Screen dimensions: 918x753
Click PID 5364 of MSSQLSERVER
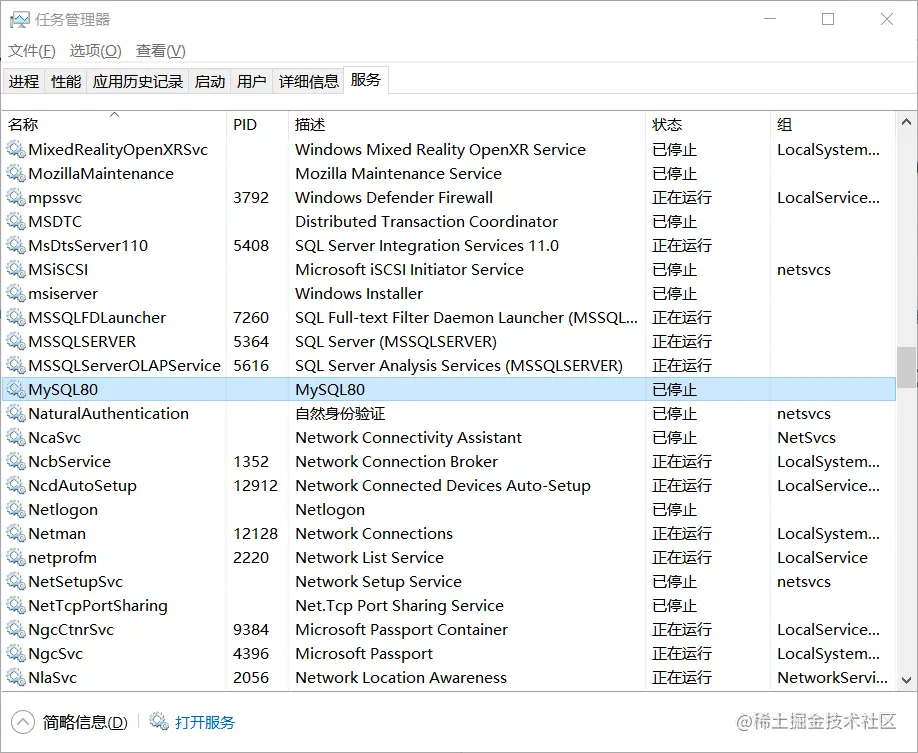click(251, 341)
